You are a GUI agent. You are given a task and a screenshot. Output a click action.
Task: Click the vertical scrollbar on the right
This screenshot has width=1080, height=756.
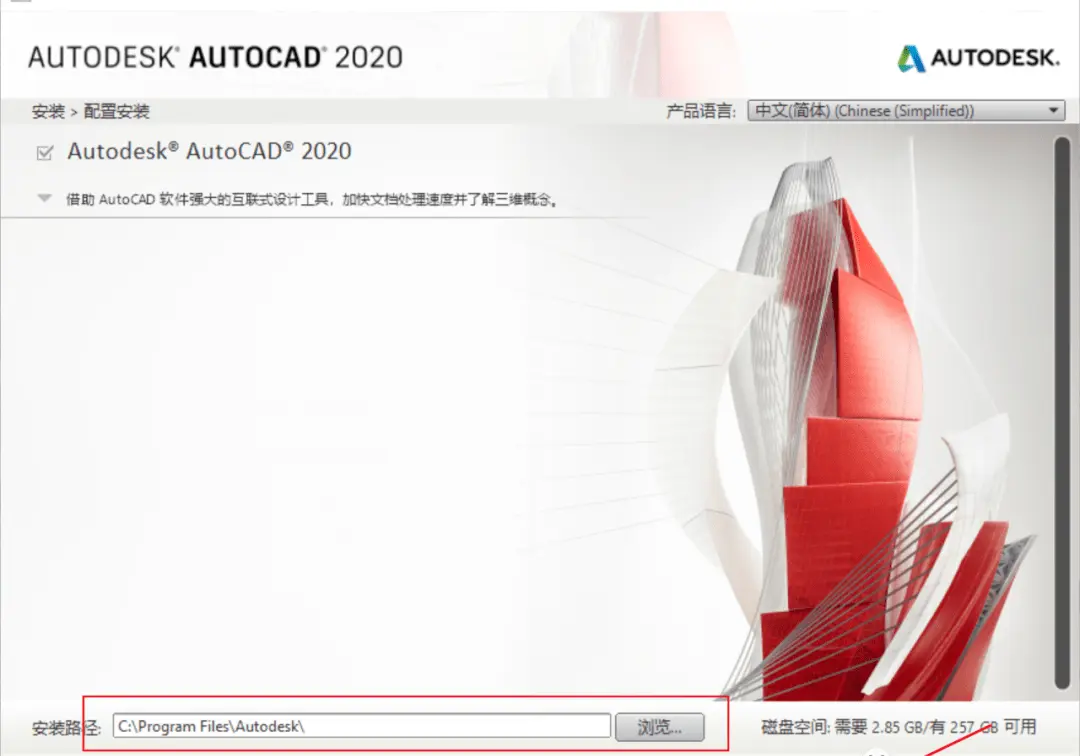click(x=1061, y=412)
